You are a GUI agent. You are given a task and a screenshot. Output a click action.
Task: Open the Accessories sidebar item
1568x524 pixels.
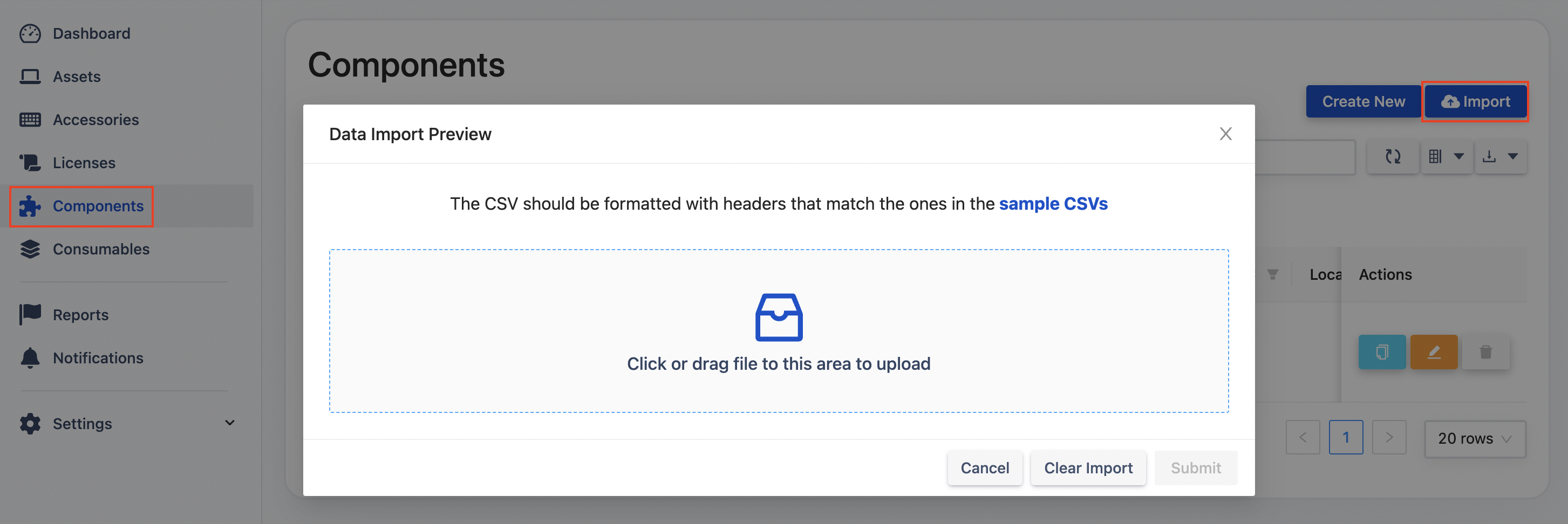coord(96,120)
